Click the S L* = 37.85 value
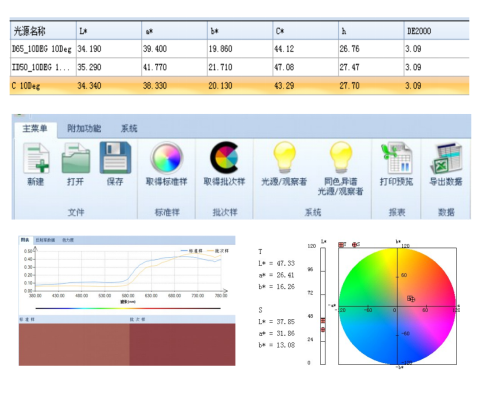The height and width of the screenshot is (399, 486). point(276,322)
